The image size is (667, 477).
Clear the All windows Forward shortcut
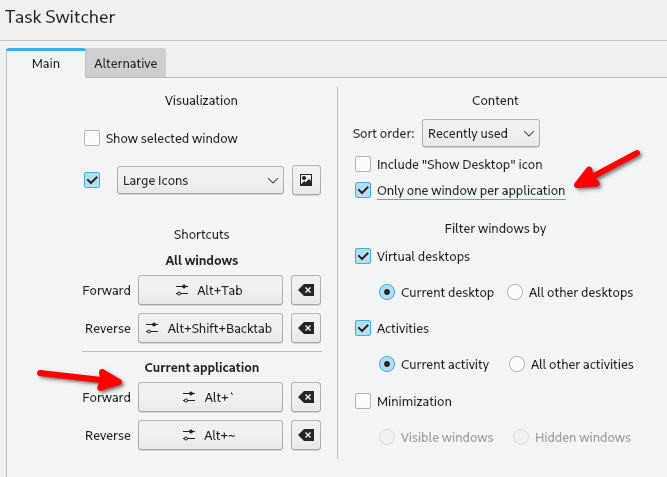pos(306,291)
